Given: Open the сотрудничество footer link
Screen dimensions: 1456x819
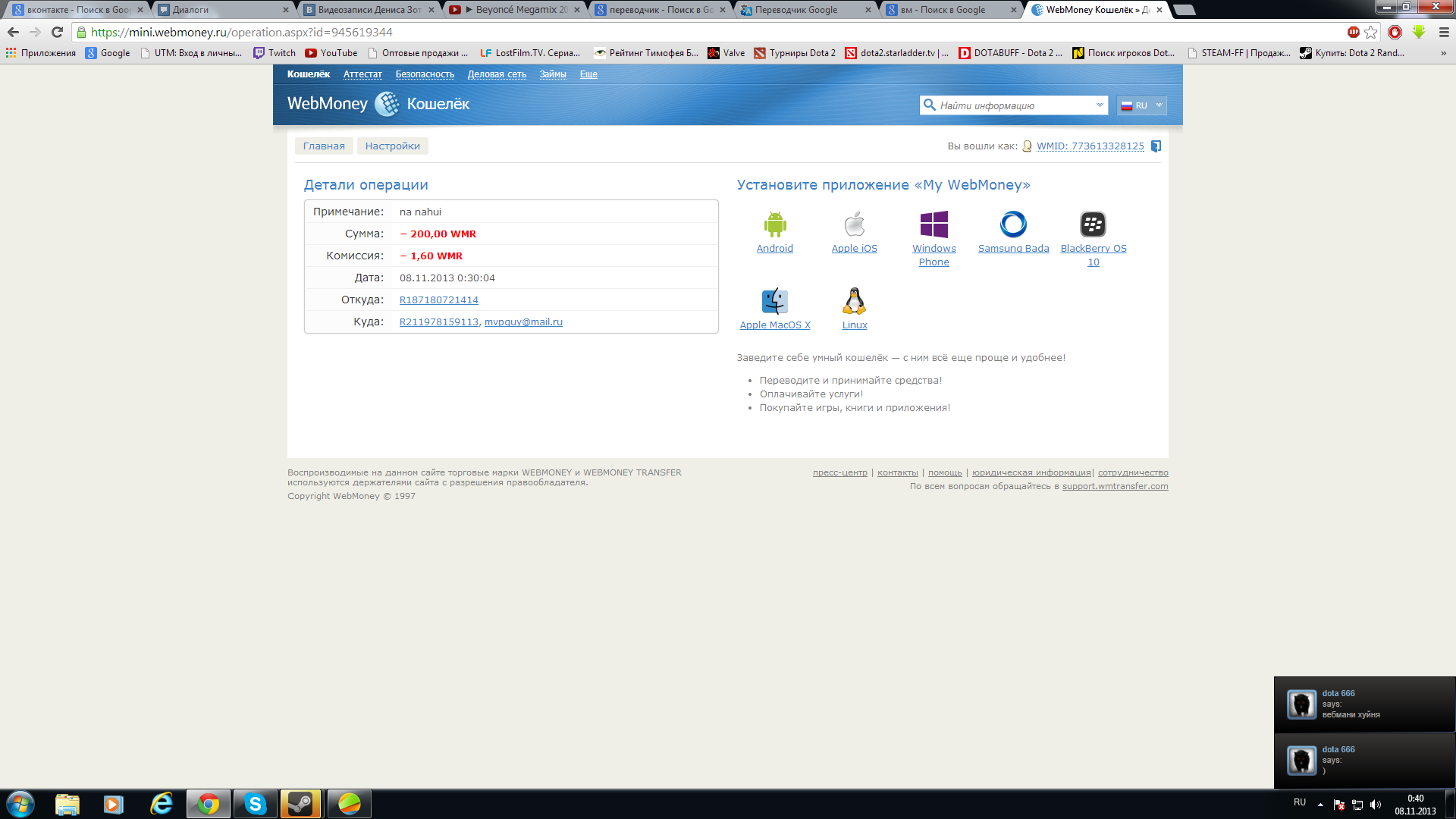Looking at the screenshot, I should 1133,472.
